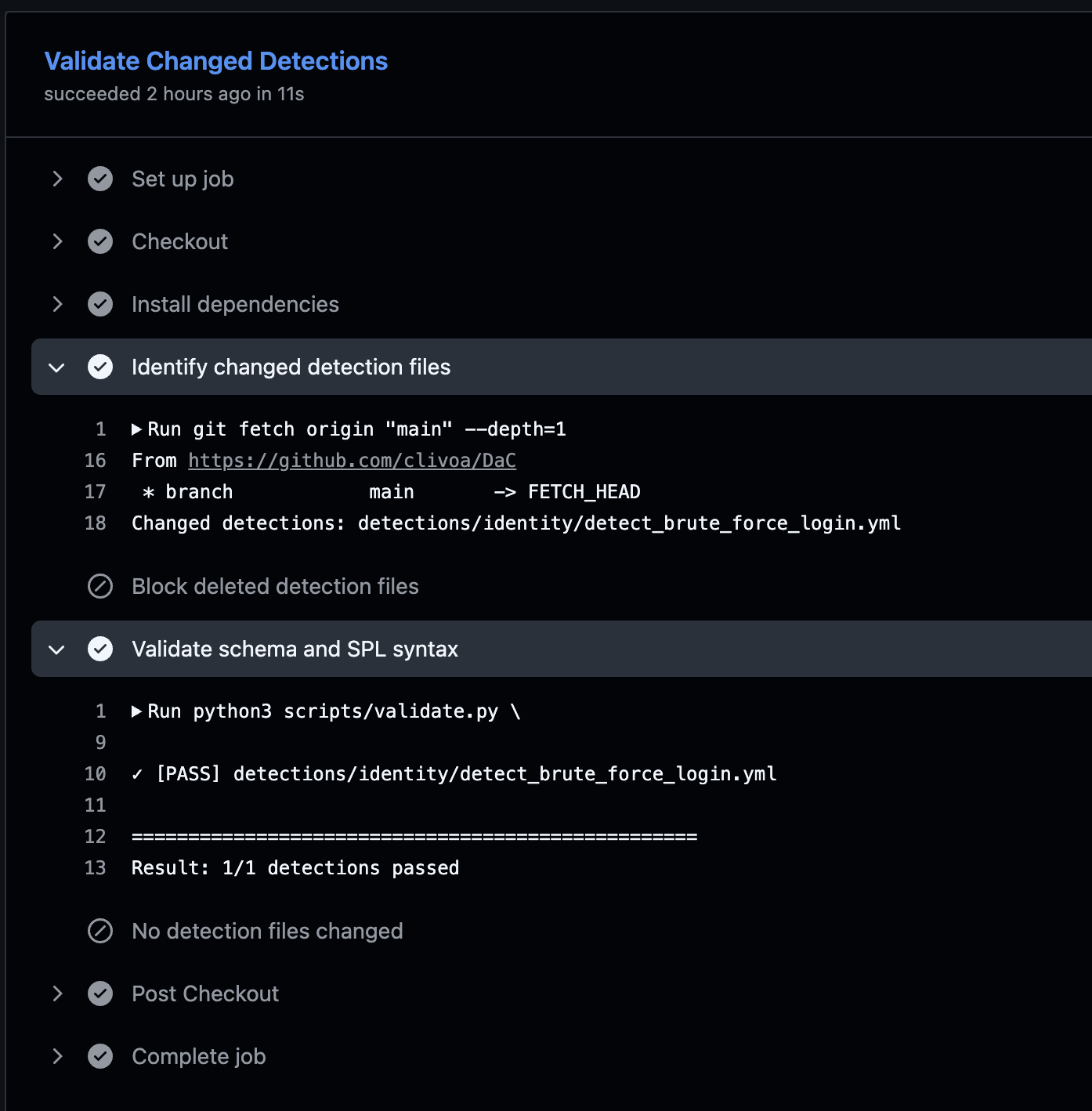
Task: Expand the Post Checkout step chevron
Action: (57, 993)
